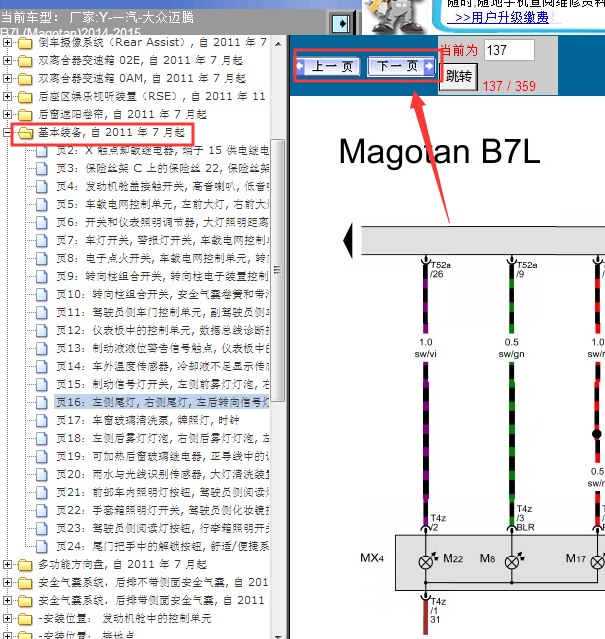Click folder icon of 多功能方向盘
The image size is (605, 639).
(25, 565)
